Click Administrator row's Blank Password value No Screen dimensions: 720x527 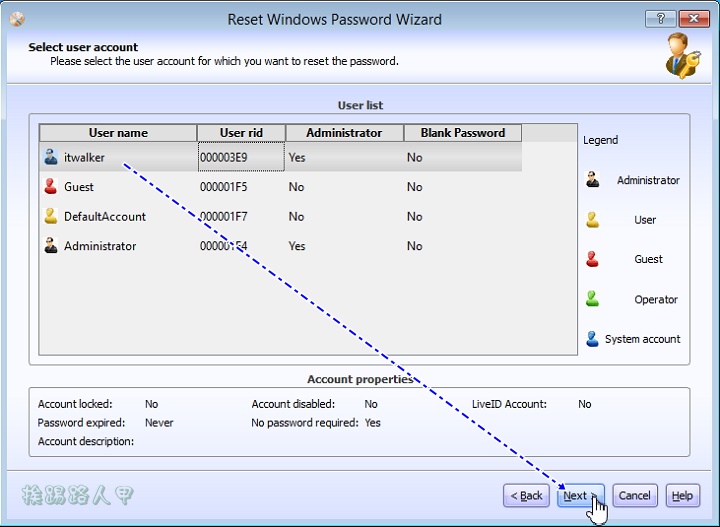(x=414, y=246)
